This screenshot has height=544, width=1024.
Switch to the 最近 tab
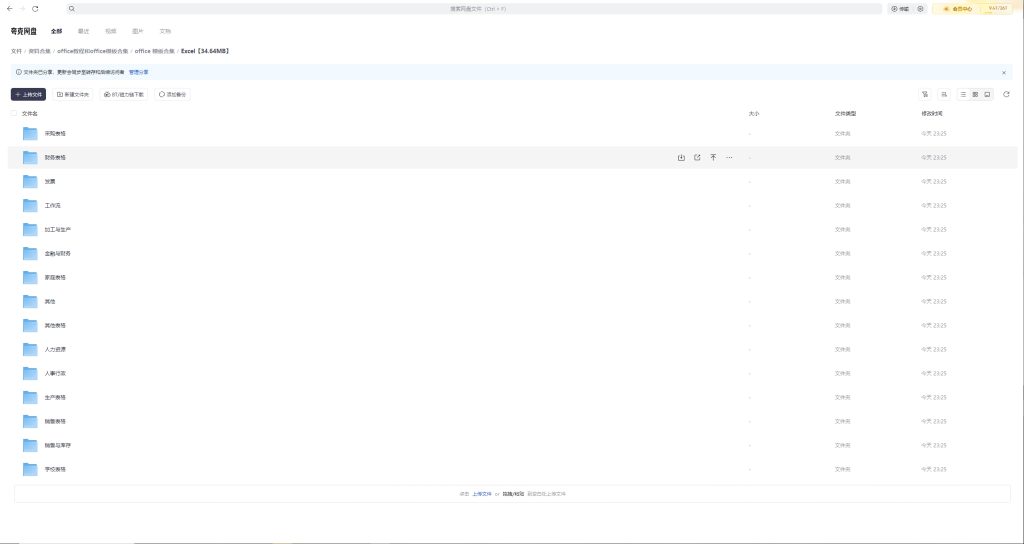84,31
